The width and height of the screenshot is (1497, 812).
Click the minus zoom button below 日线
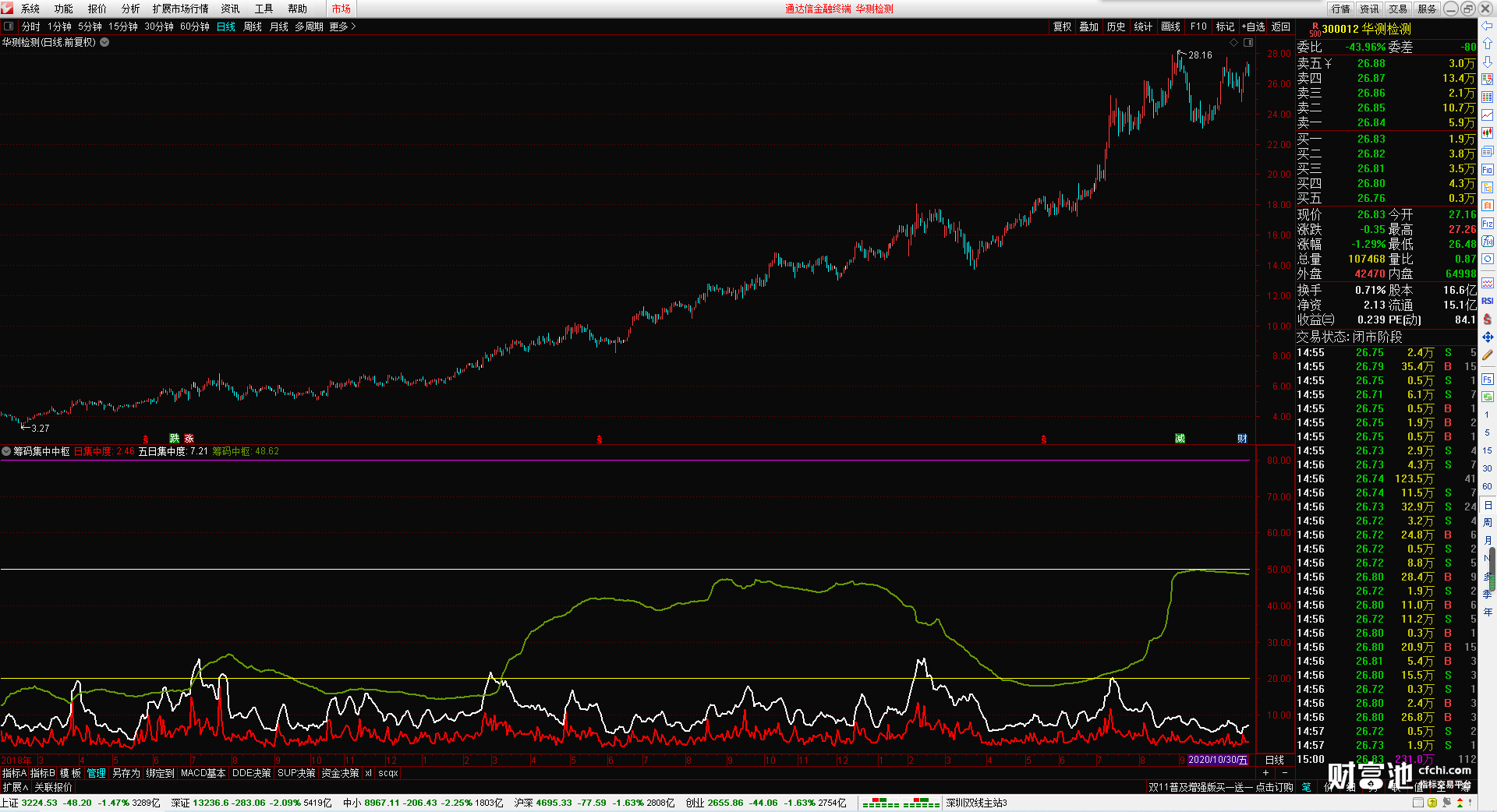coord(1285,772)
